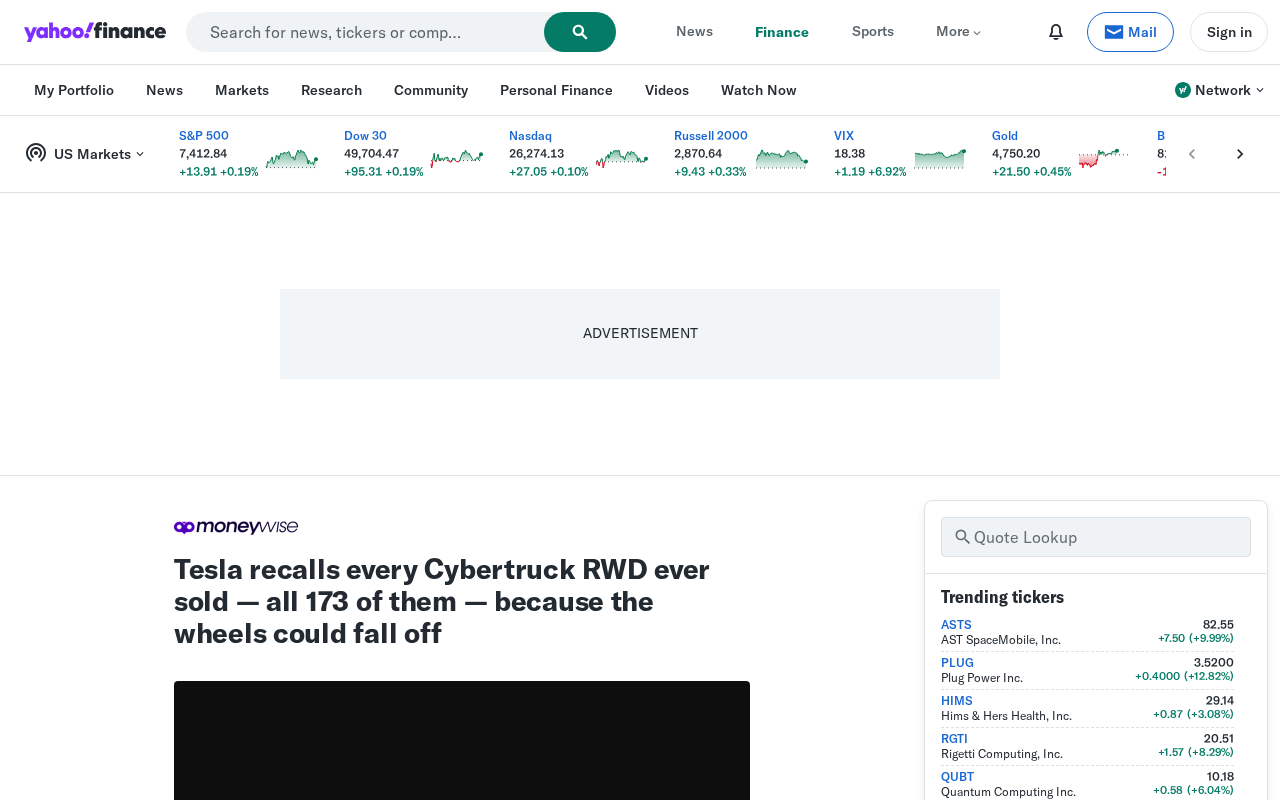
Task: Open the Dow 30 index quote
Action: click(365, 135)
